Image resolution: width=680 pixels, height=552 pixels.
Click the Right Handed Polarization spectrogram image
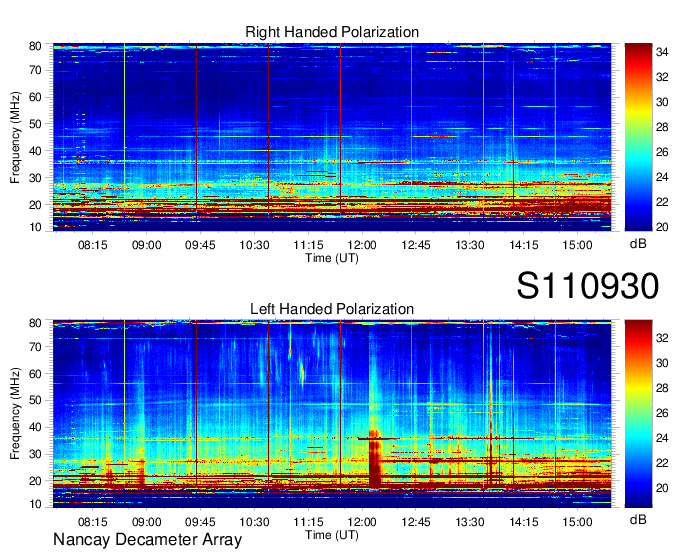point(332,137)
